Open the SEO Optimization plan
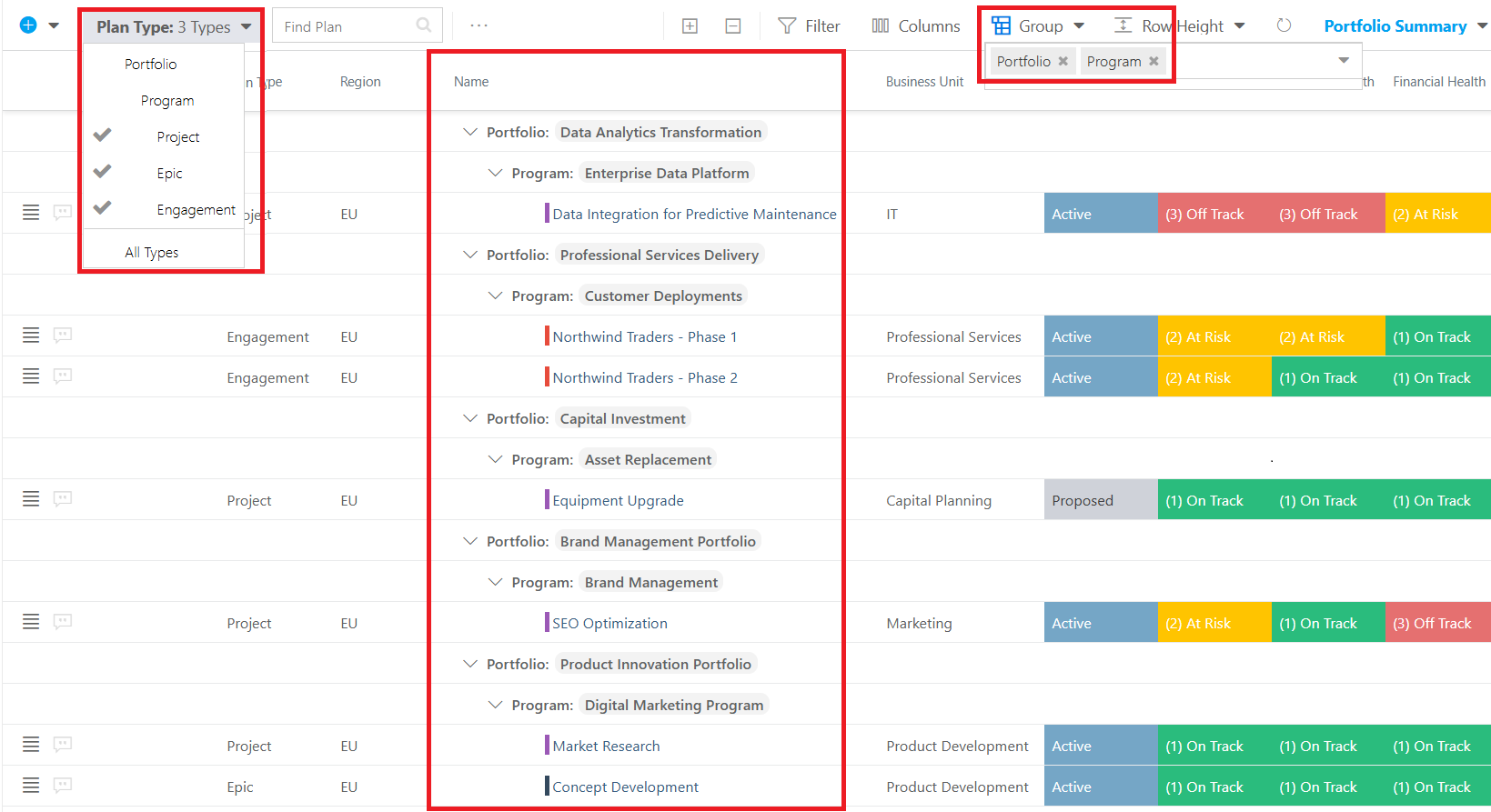 point(609,623)
